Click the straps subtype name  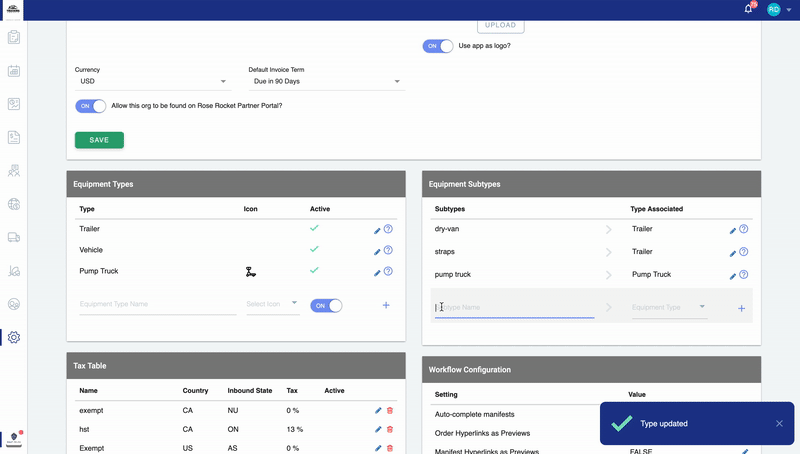pos(444,251)
